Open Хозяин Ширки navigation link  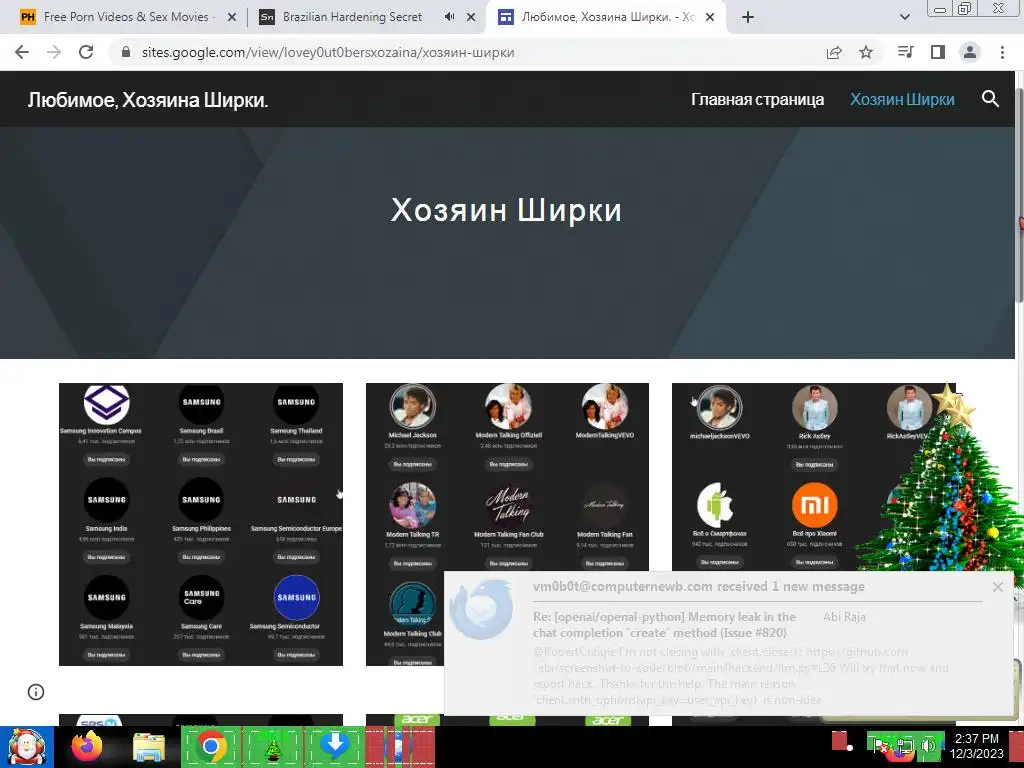(902, 99)
